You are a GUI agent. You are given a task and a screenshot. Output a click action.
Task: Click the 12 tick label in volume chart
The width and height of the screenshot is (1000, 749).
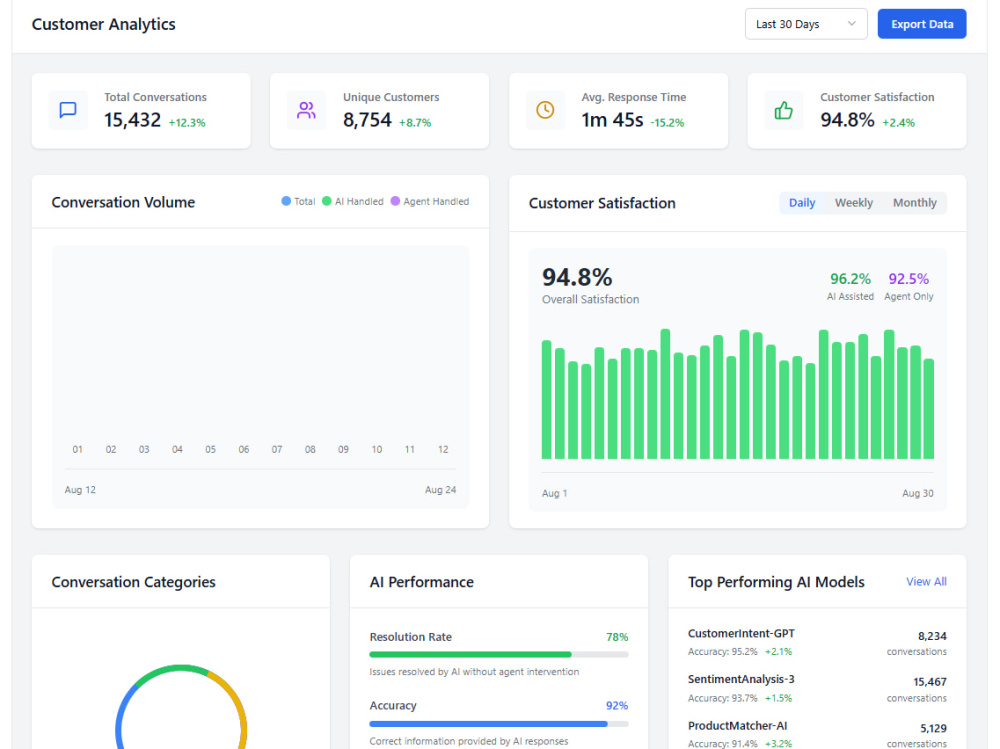[x=443, y=450]
